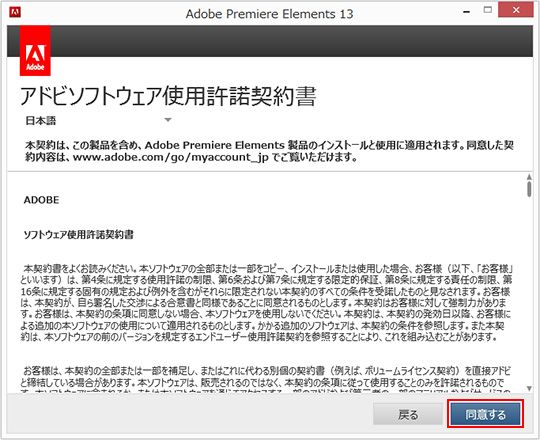Click the license scrollbar up arrow
Screen dimensions: 540x440
529,177
